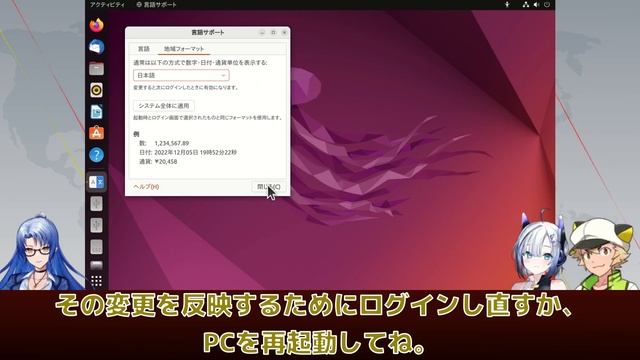Screen dimensions: 640x360
Task: Open the 言語サポート app menu in top bar
Action: coord(156,4)
